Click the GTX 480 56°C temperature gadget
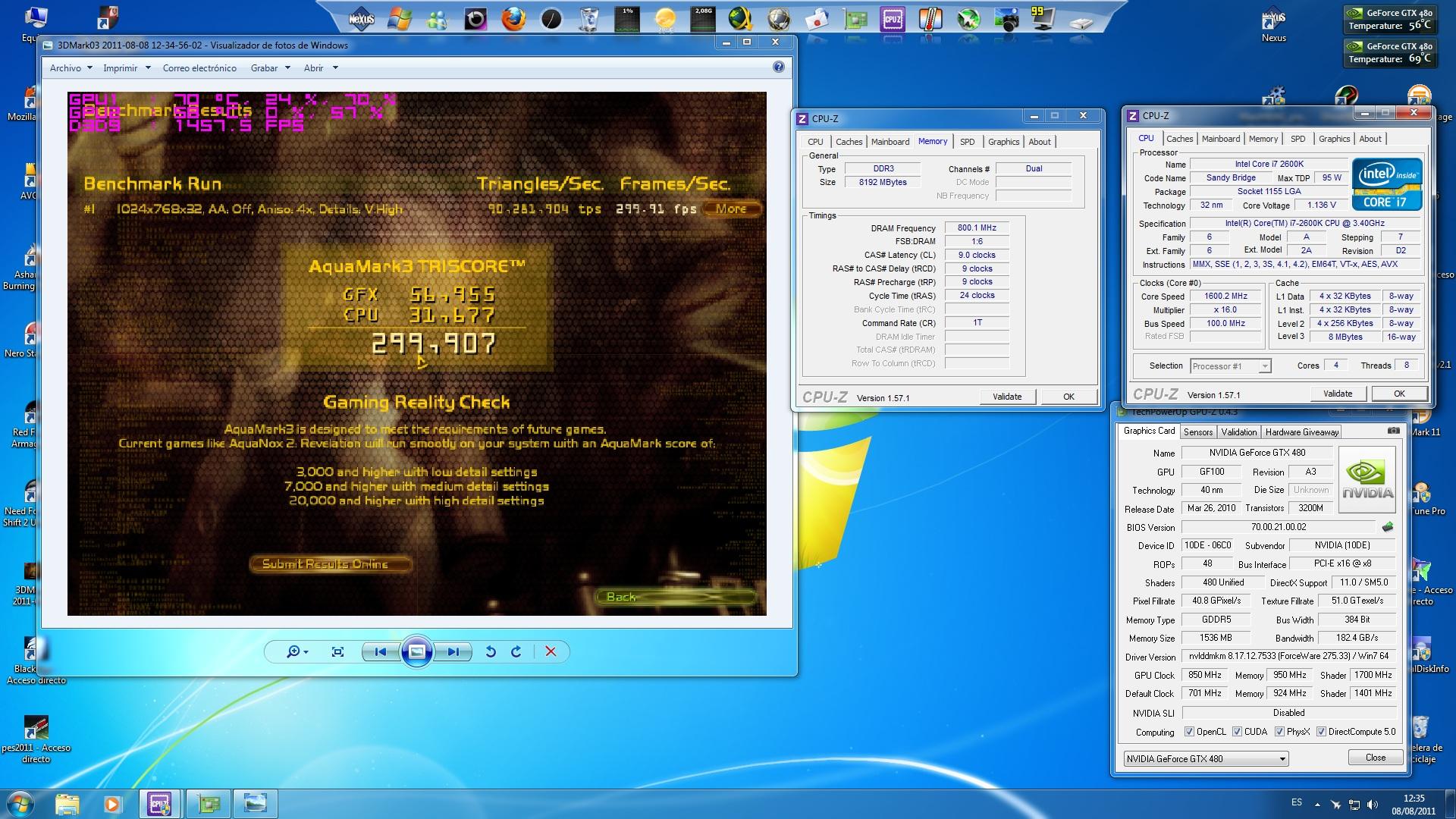This screenshot has width=1456, height=819. click(x=1389, y=20)
